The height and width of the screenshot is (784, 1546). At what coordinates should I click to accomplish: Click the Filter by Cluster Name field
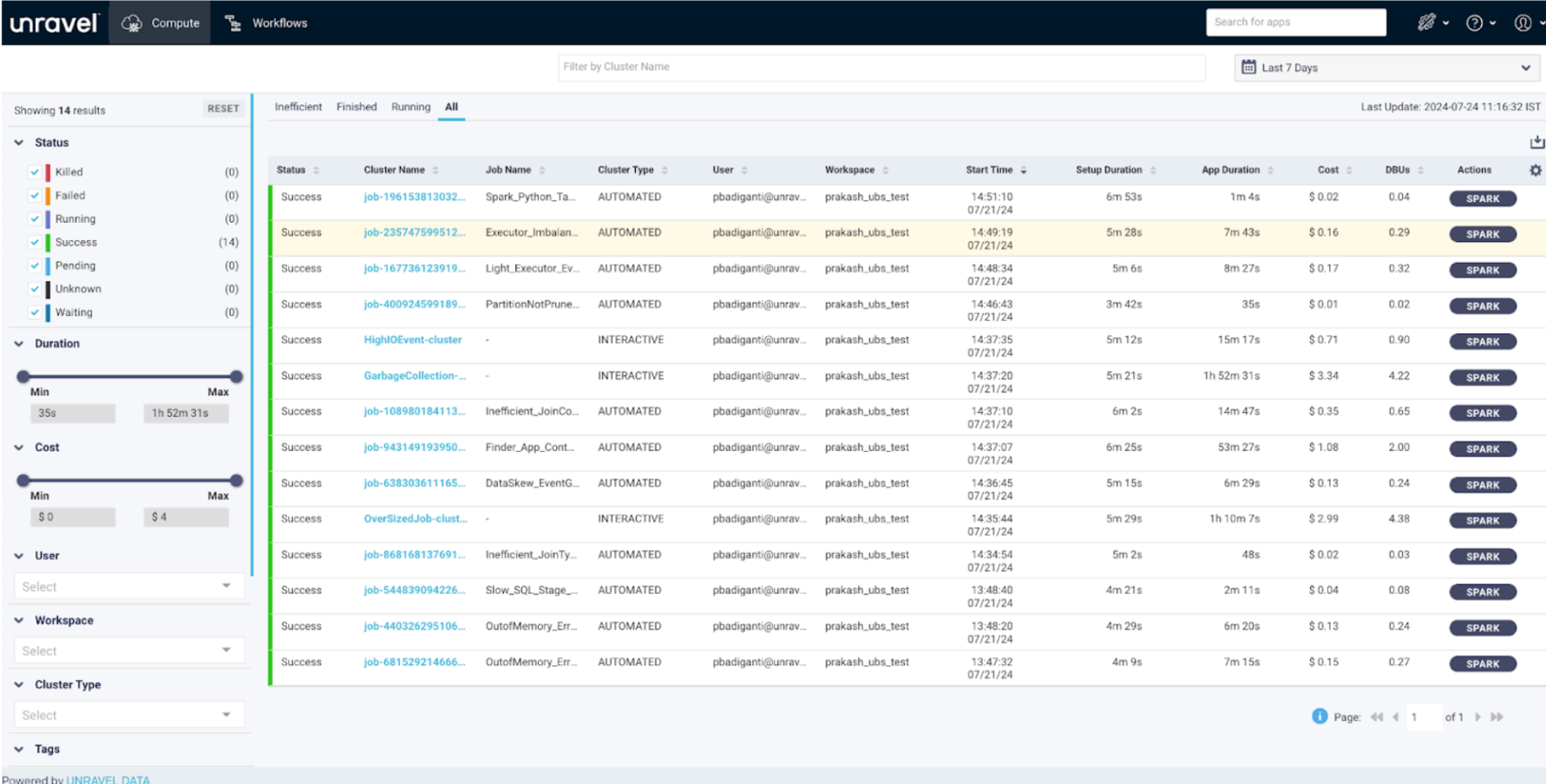coord(881,67)
